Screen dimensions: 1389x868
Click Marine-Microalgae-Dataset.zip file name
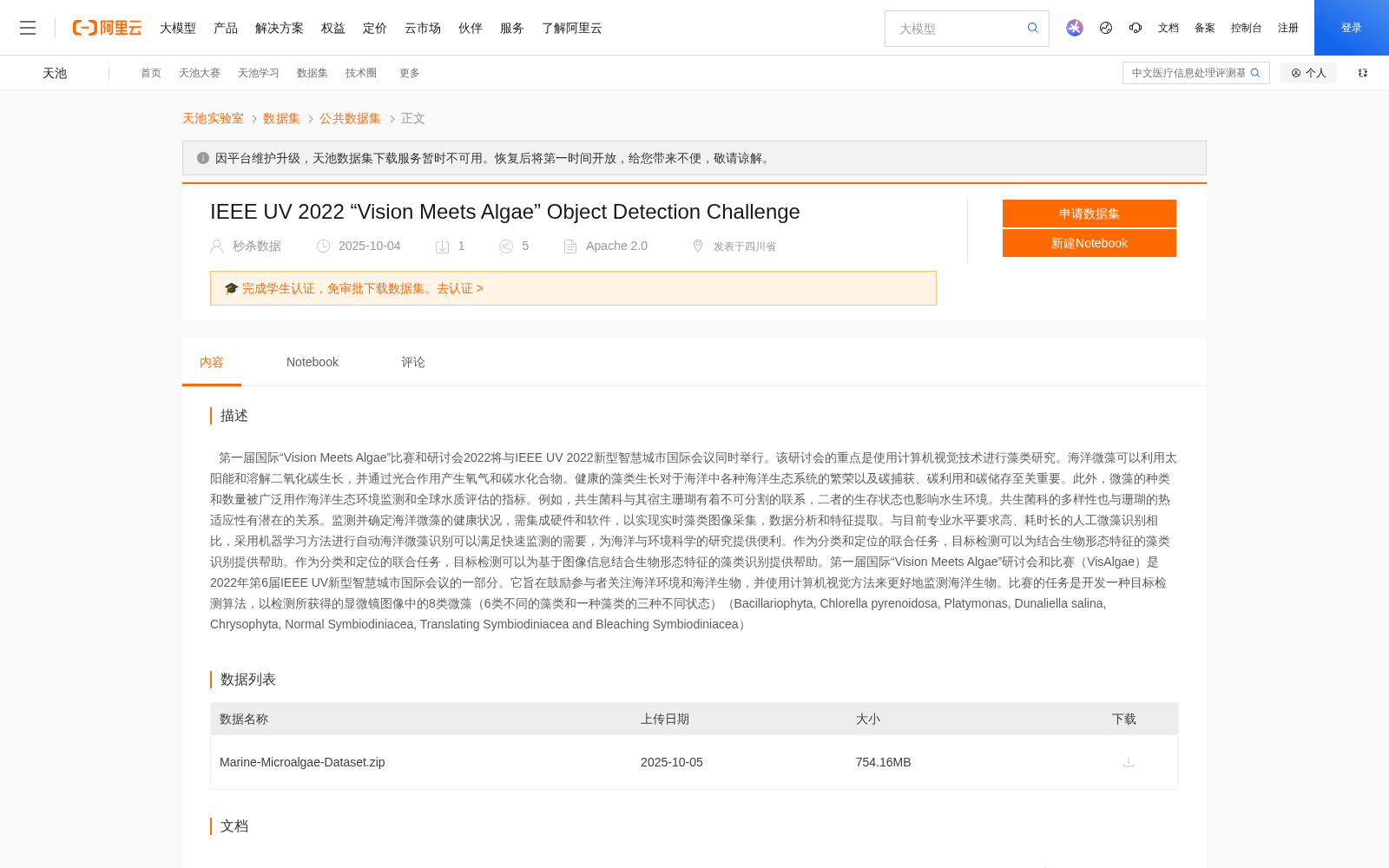302,762
